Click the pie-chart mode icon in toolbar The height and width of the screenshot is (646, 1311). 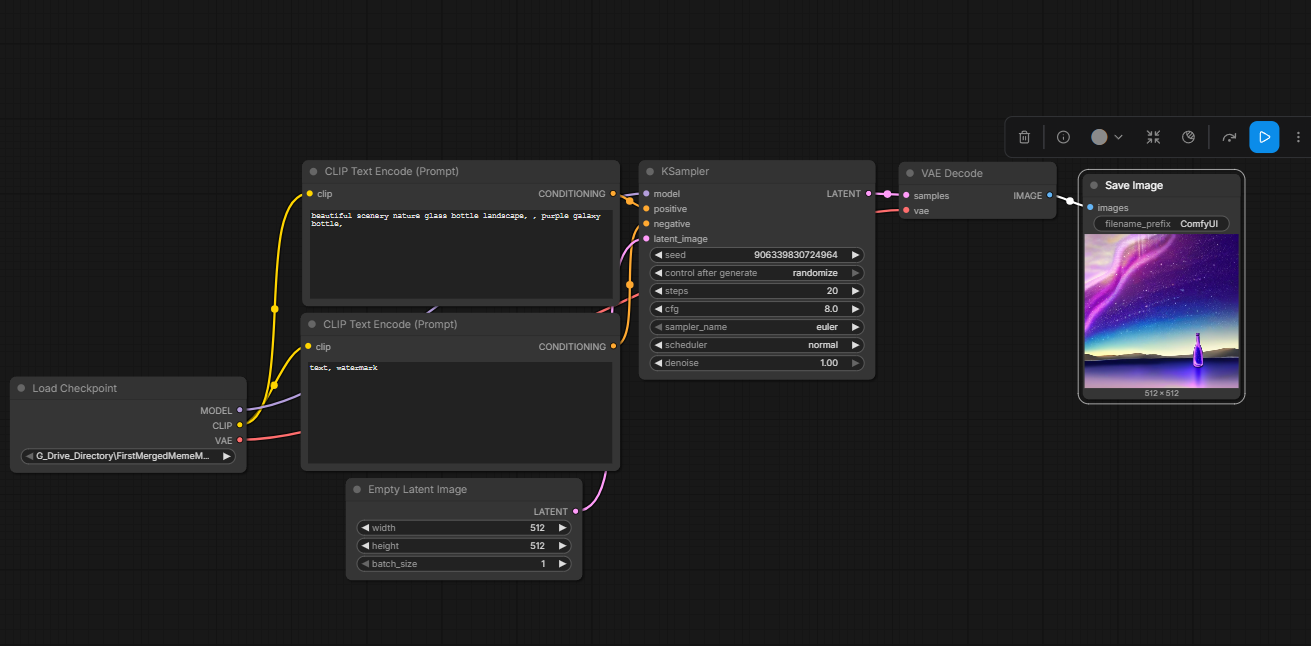[1188, 137]
